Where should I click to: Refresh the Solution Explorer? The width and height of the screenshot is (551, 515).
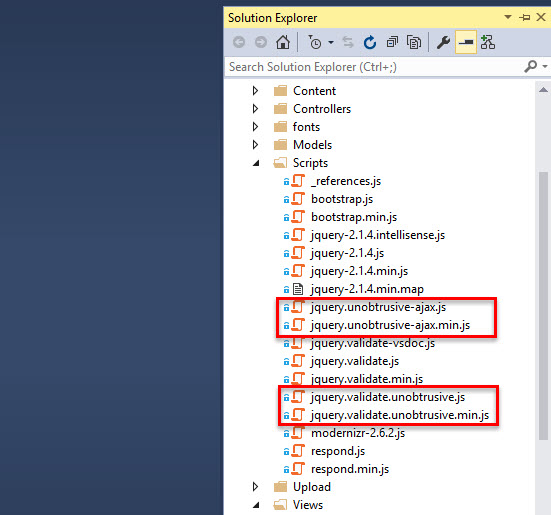pyautogui.click(x=370, y=43)
